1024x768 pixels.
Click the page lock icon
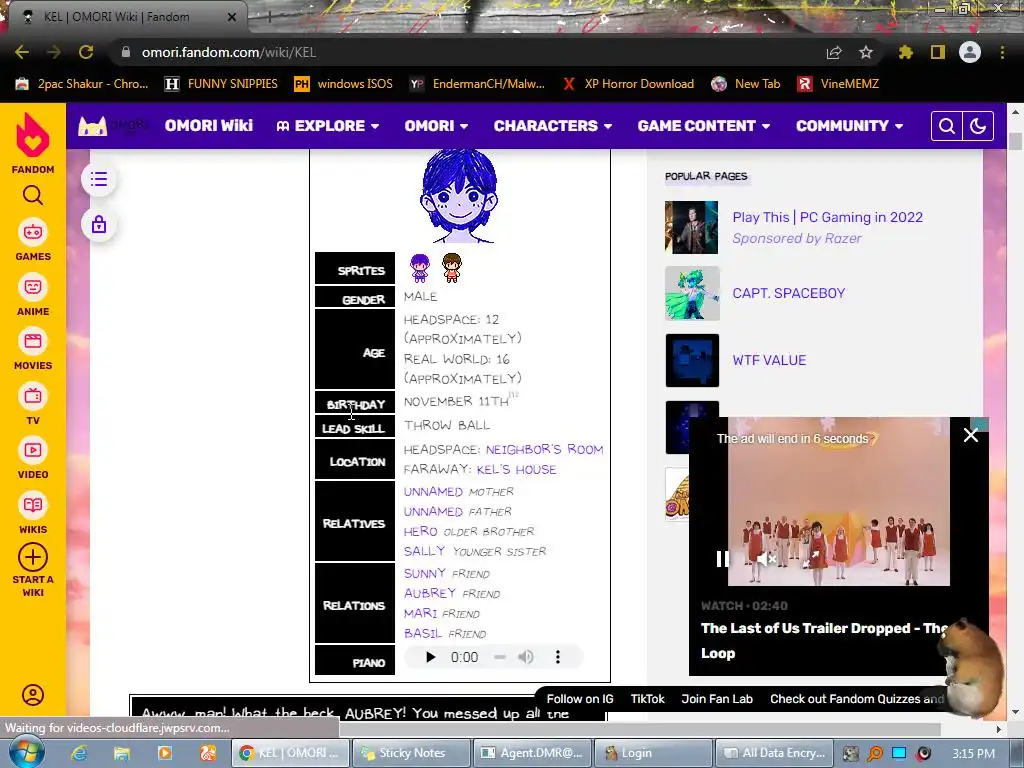point(99,225)
